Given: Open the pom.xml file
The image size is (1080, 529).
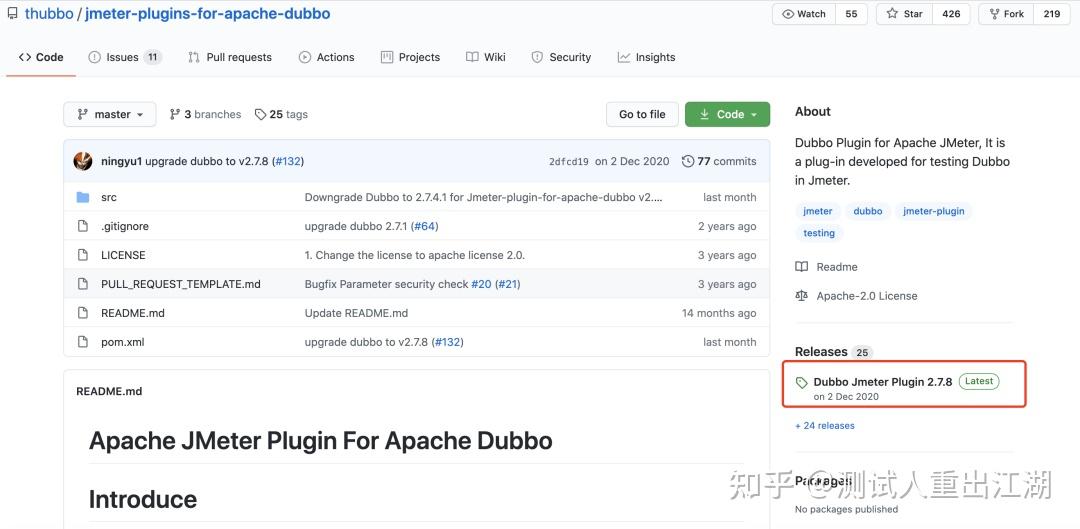Looking at the screenshot, I should (123, 342).
